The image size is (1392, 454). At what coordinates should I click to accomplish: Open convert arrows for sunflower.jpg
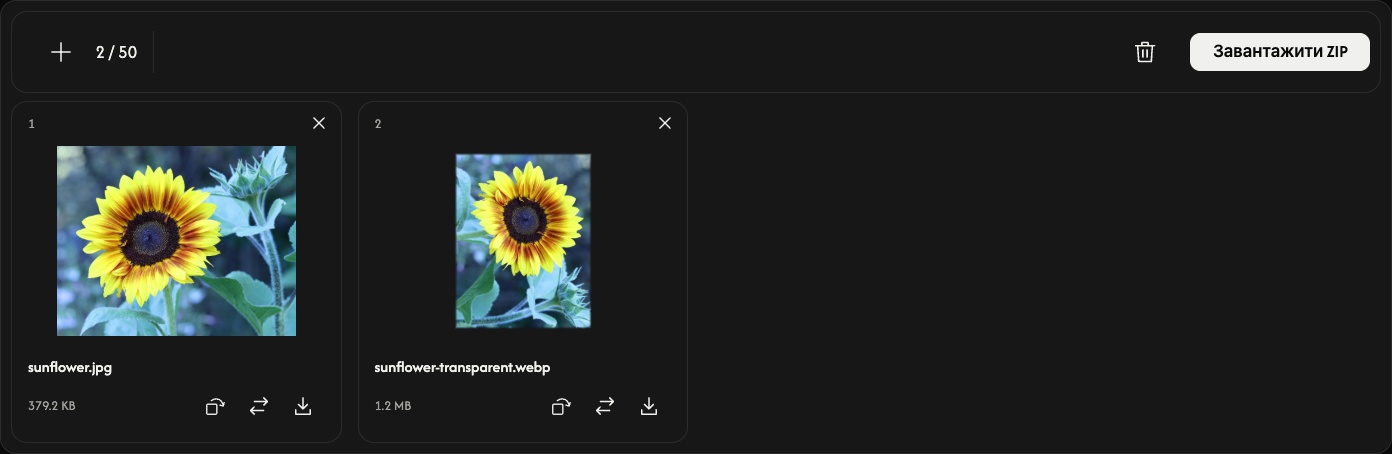259,406
